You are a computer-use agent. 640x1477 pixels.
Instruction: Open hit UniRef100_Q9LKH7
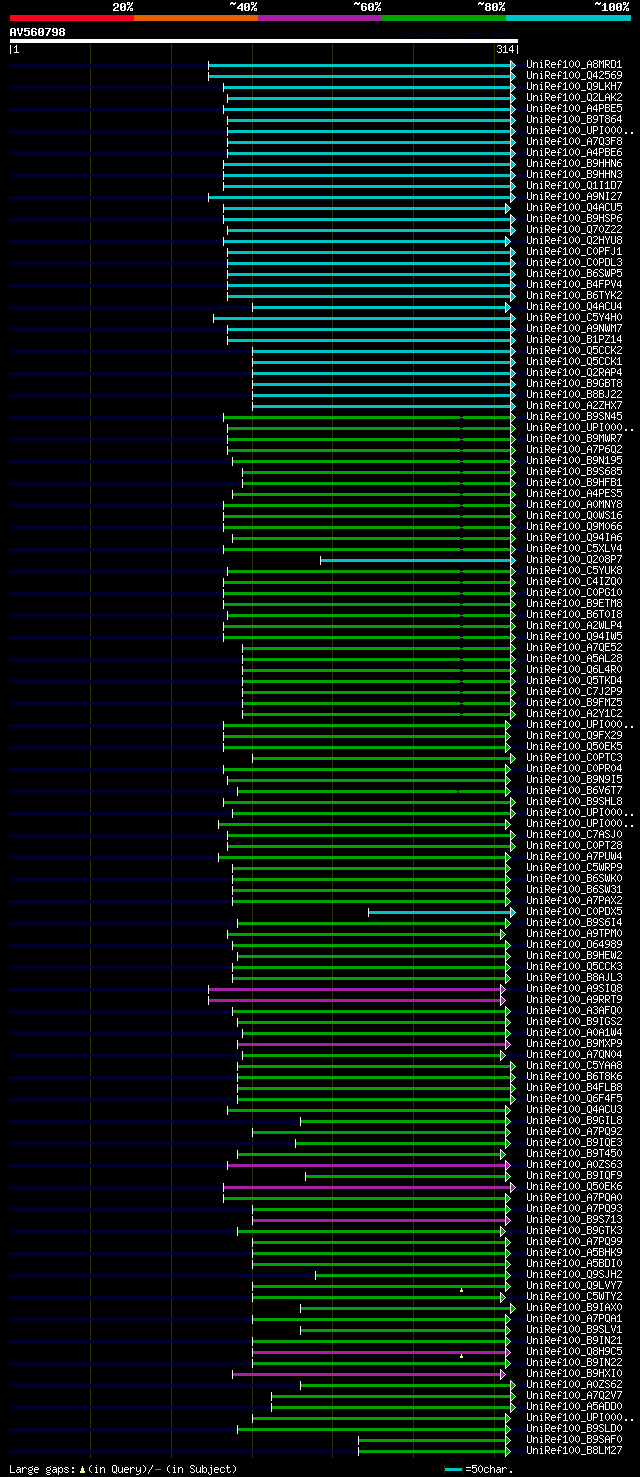pos(574,86)
